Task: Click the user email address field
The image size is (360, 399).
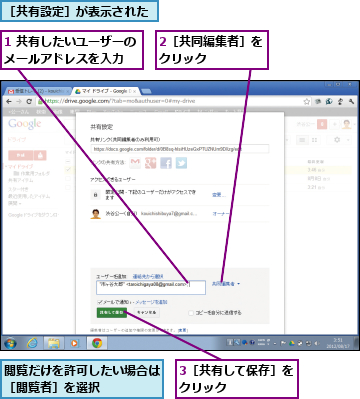Action: point(151,288)
